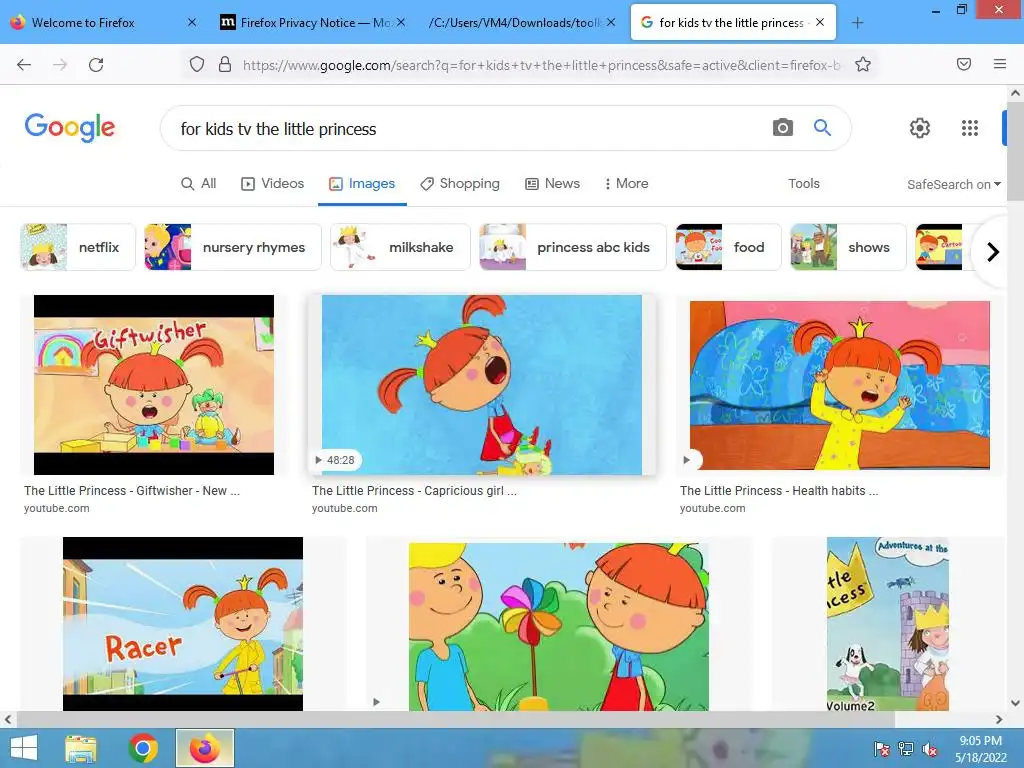Screen dimensions: 1024x768
Task: Reload the current page
Action: [96, 65]
